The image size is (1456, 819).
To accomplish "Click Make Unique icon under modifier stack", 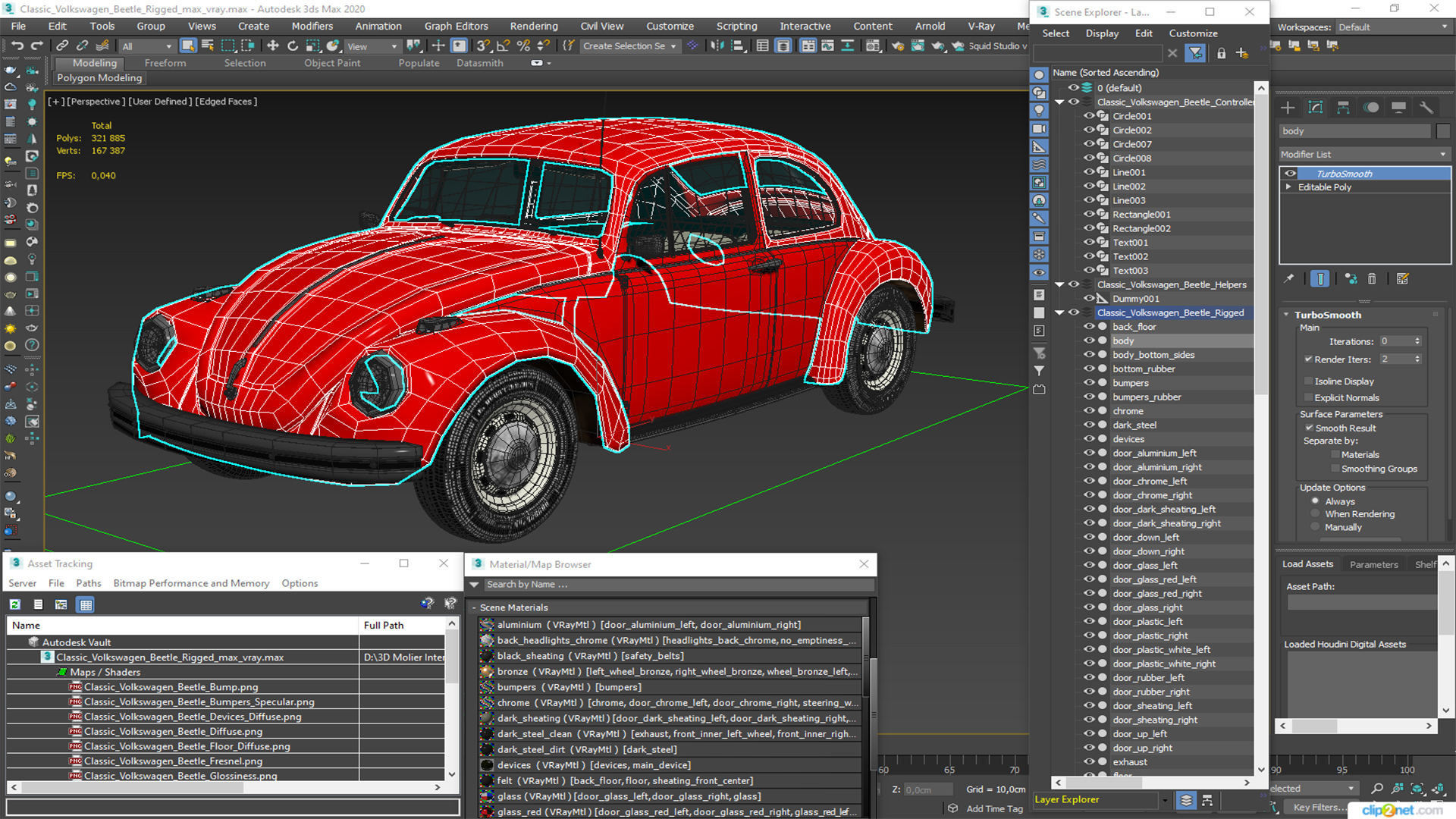I will click(x=1351, y=279).
